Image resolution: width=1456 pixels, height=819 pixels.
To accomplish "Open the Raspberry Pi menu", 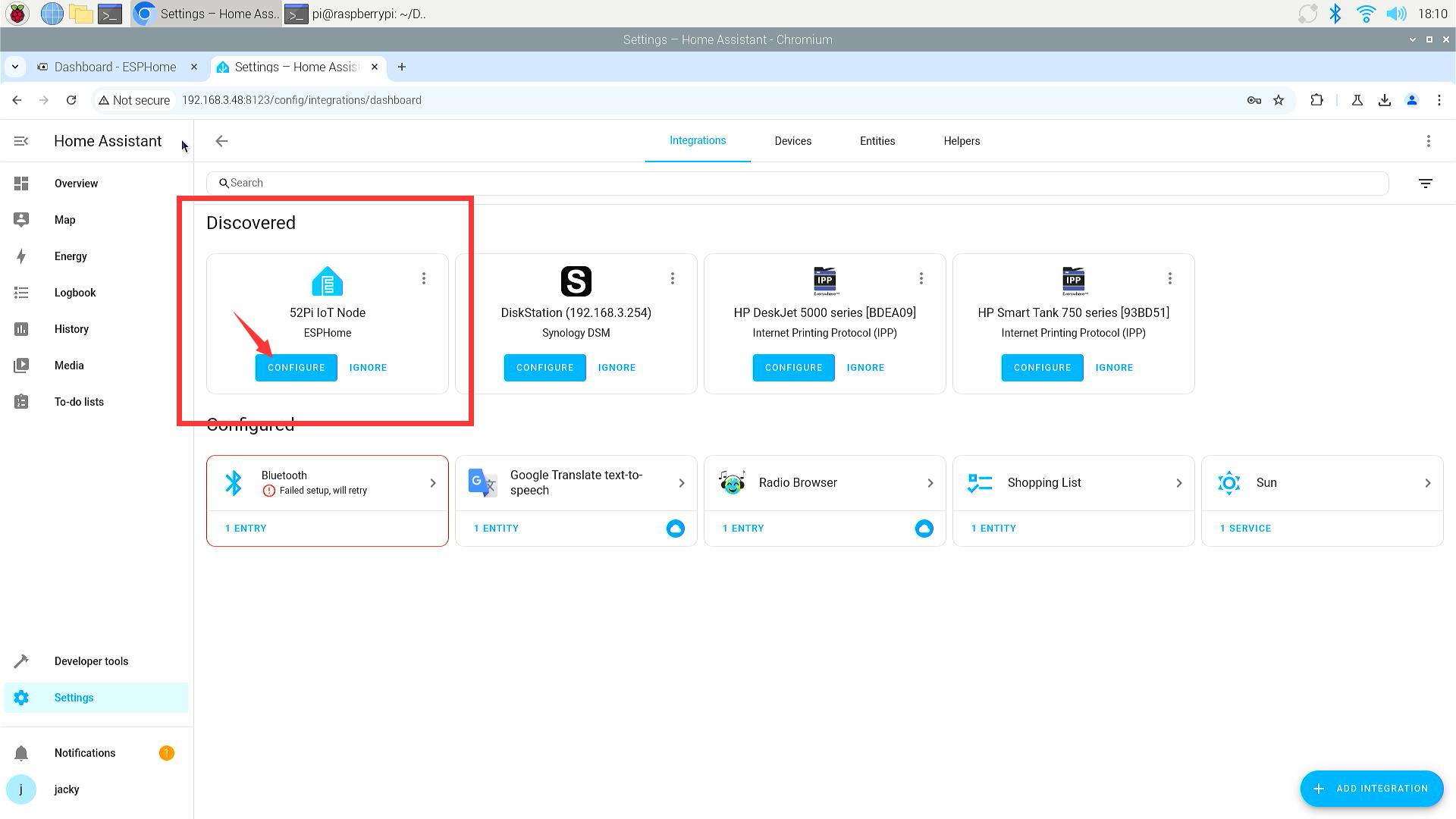I will 17,14.
